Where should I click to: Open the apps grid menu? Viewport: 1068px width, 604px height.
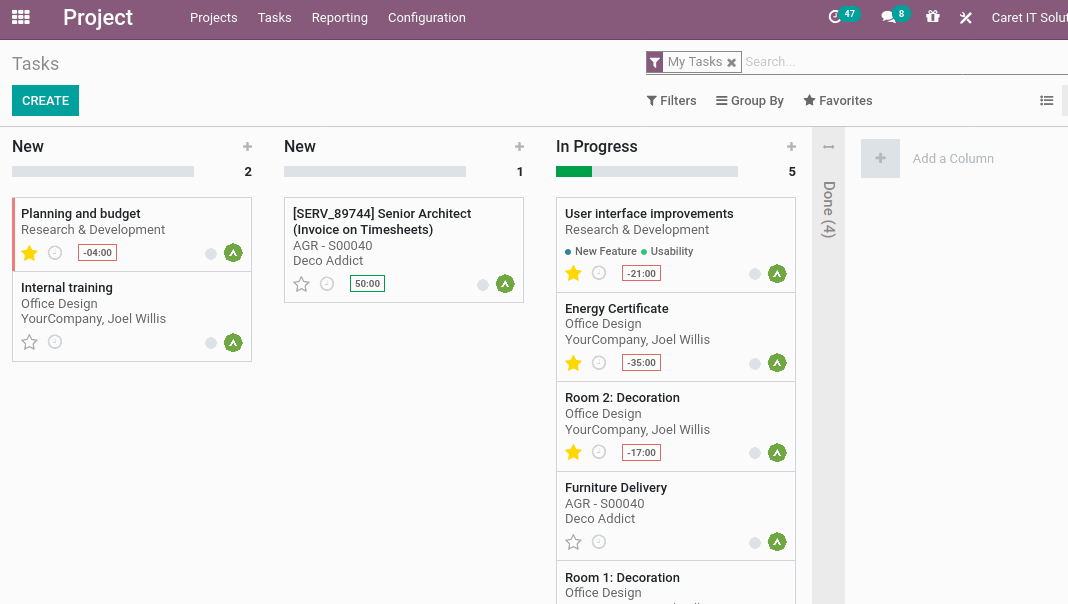[x=20, y=17]
